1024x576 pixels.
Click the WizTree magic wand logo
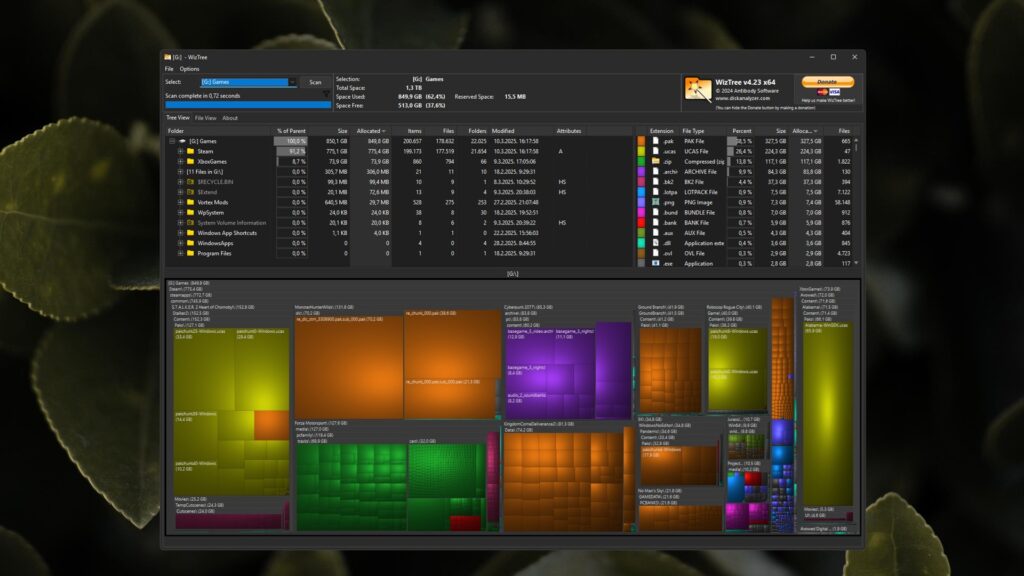(697, 89)
